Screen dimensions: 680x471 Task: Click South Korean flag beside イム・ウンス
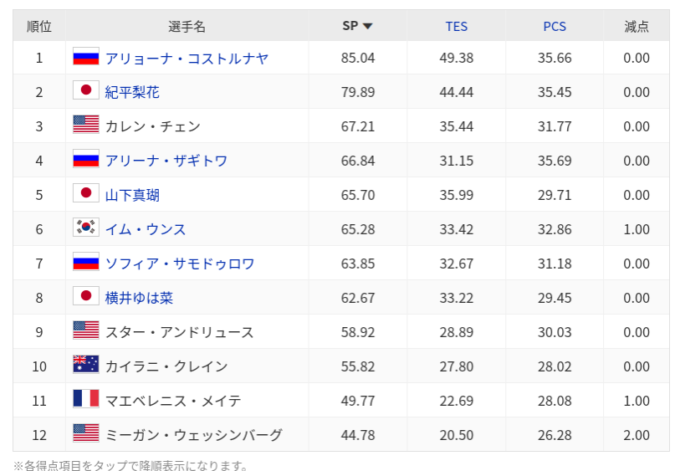86,228
